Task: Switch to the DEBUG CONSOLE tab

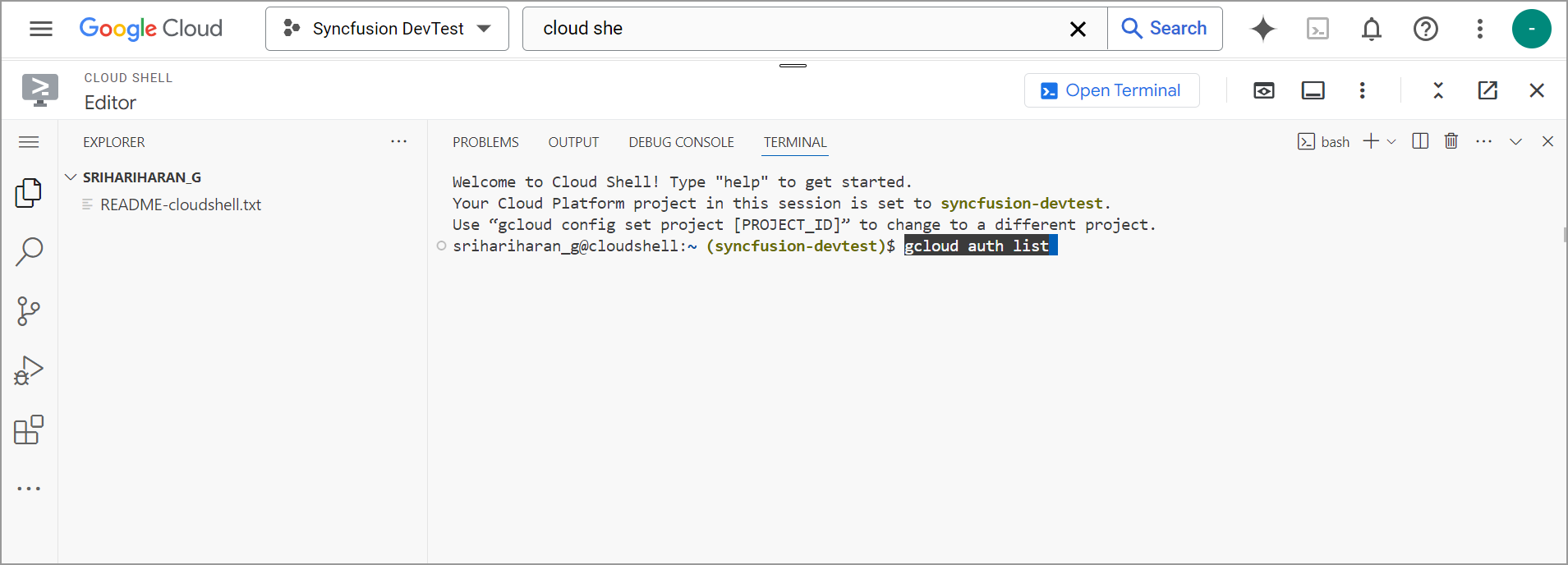Action: [x=682, y=142]
